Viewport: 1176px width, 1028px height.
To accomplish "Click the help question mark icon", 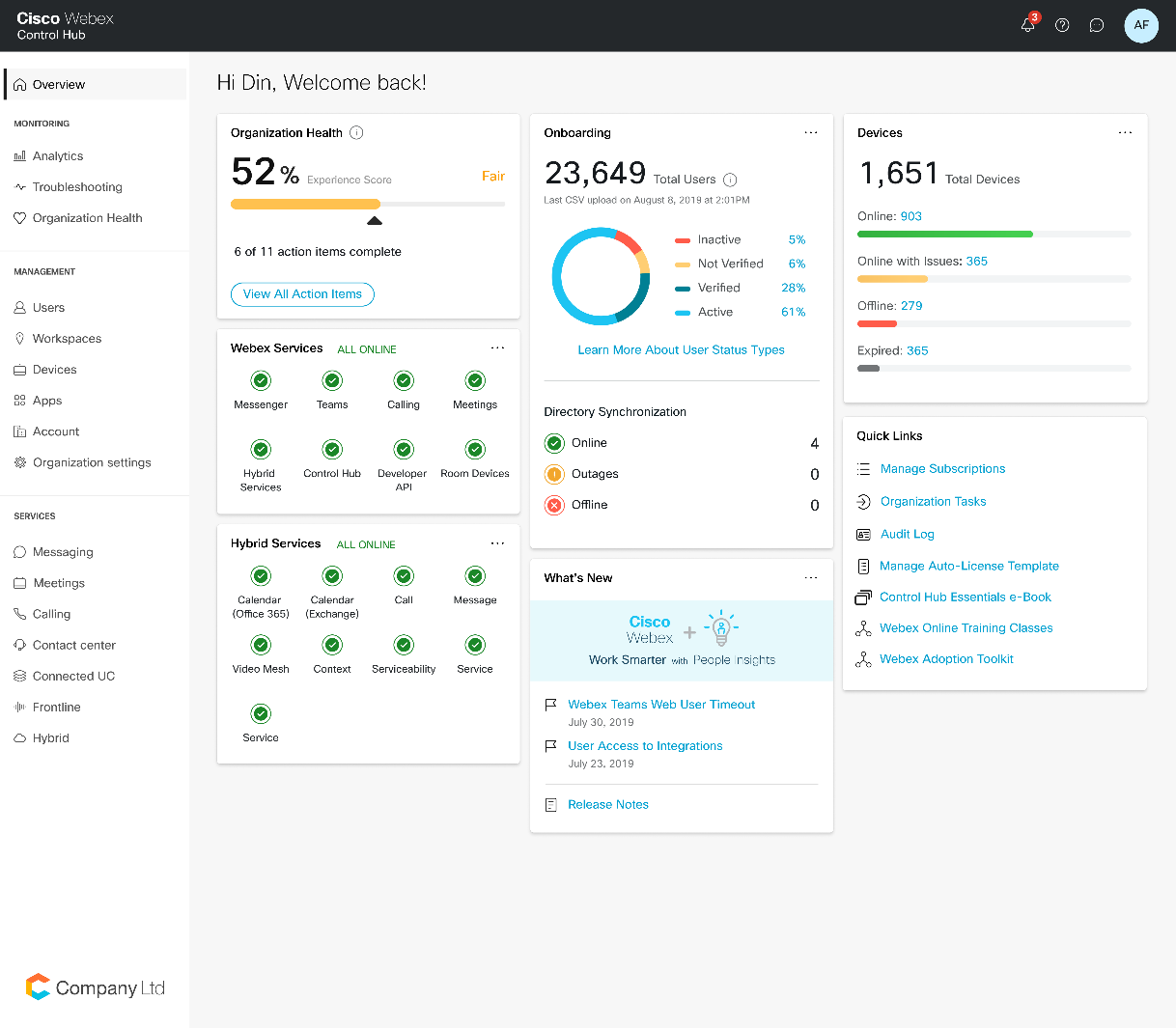I will pyautogui.click(x=1062, y=25).
